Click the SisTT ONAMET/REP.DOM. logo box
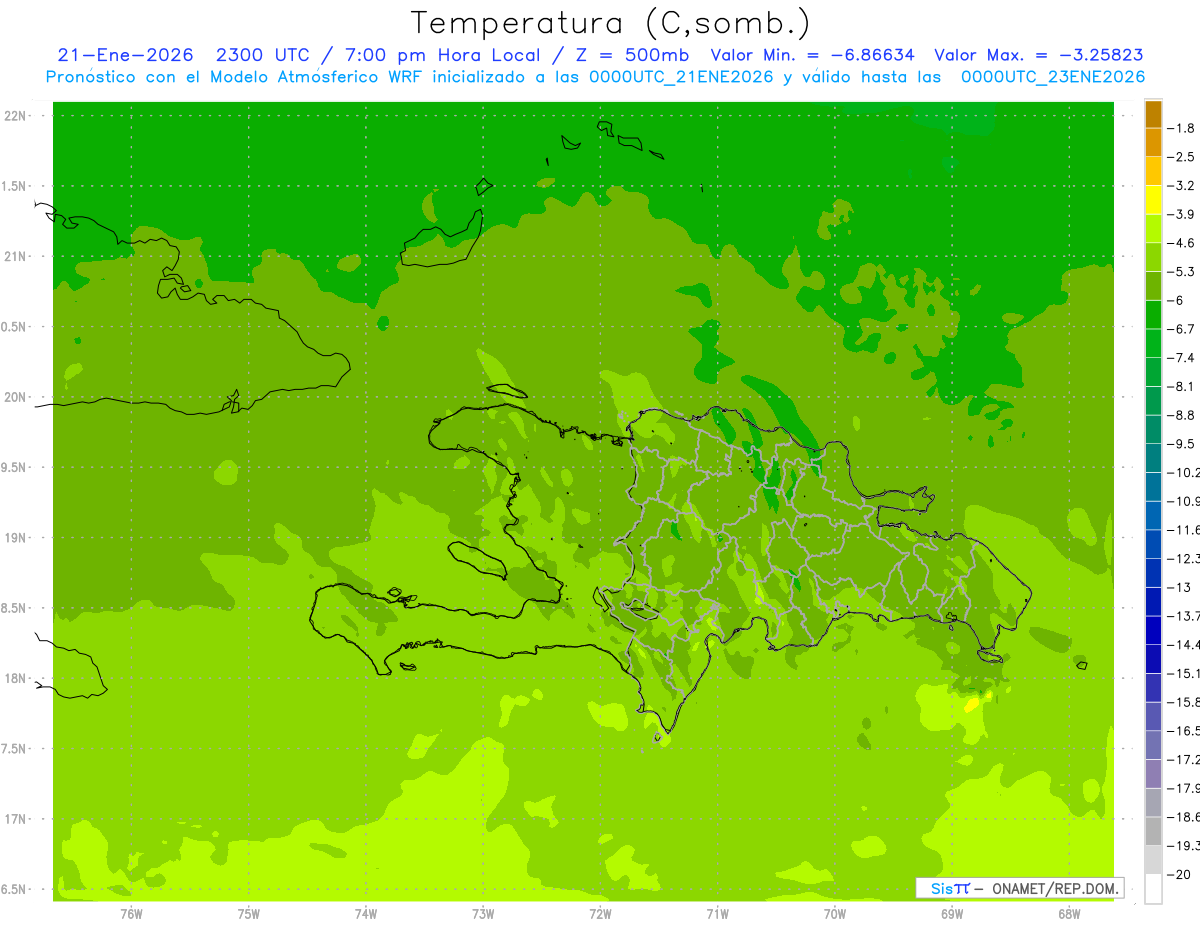Screen dimensions: 1200x927 [x=1019, y=888]
